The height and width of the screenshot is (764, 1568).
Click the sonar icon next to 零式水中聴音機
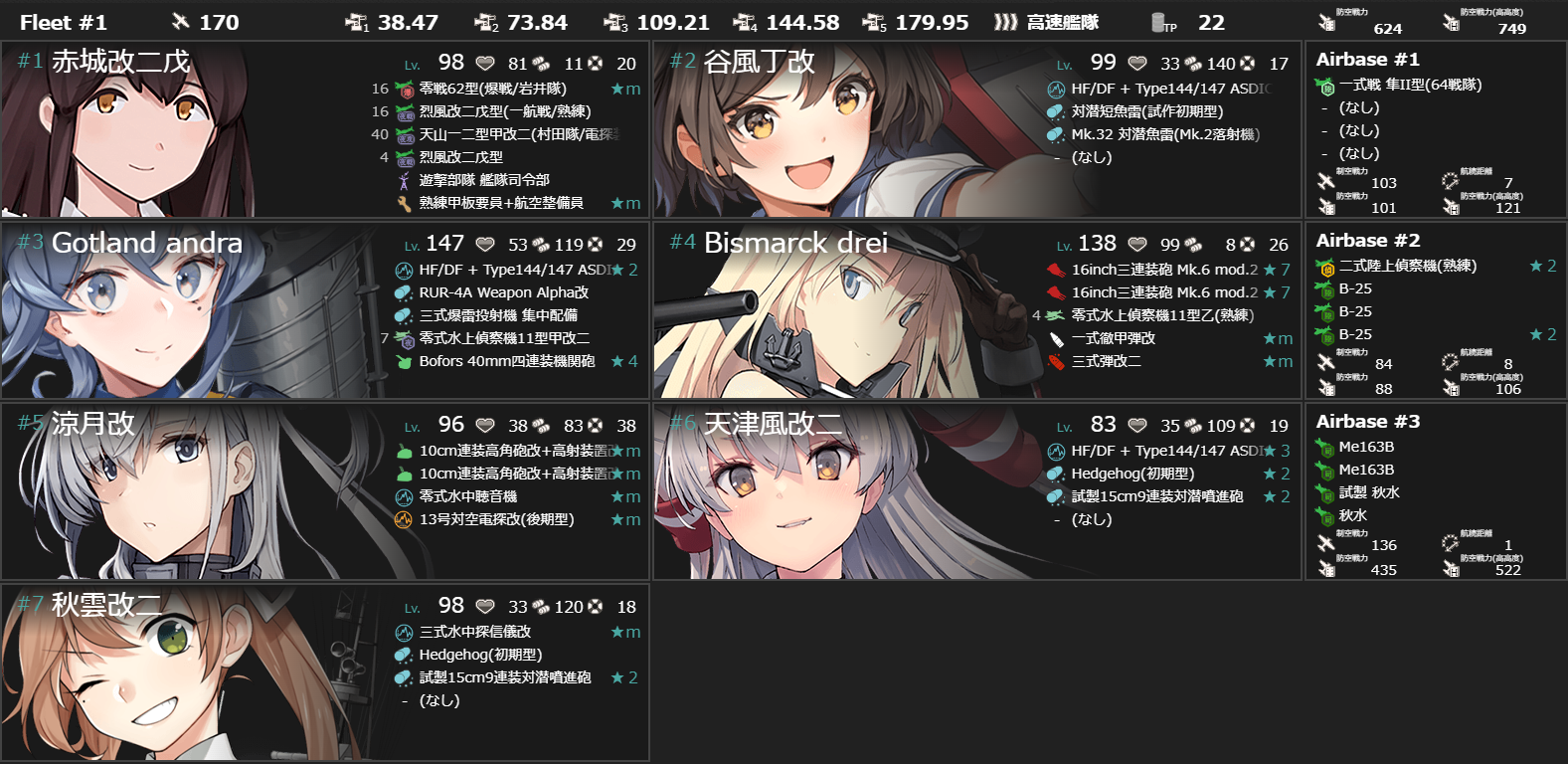[x=404, y=496]
